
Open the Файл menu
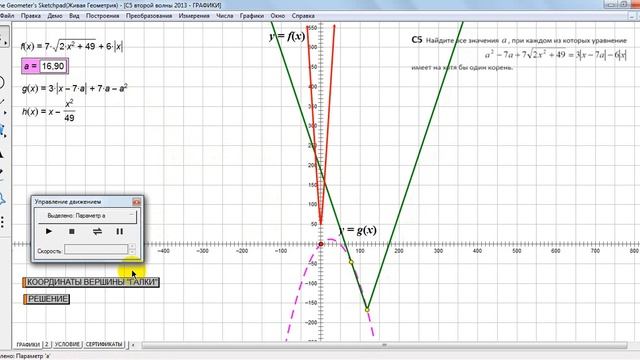click(x=7, y=16)
